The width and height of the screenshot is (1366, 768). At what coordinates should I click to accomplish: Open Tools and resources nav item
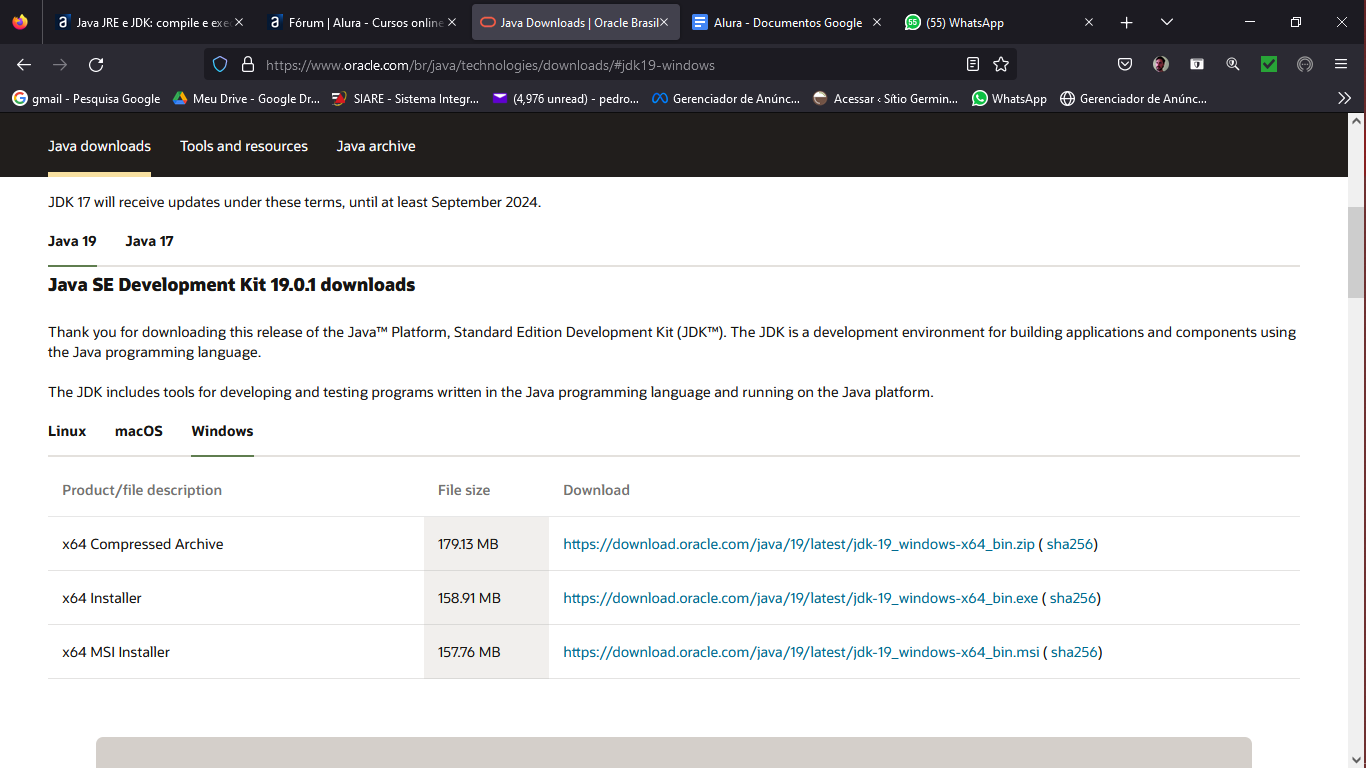(244, 146)
